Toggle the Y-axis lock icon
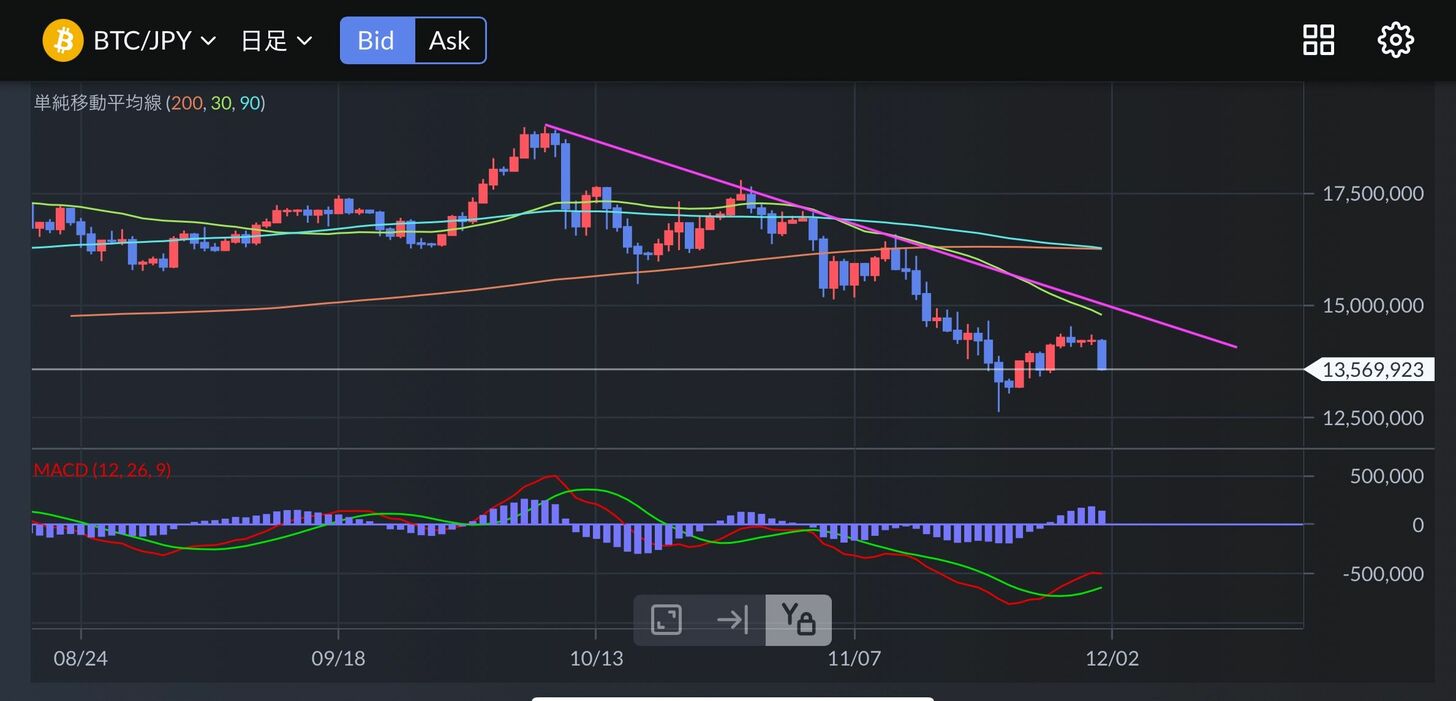1456x701 pixels. coord(798,620)
